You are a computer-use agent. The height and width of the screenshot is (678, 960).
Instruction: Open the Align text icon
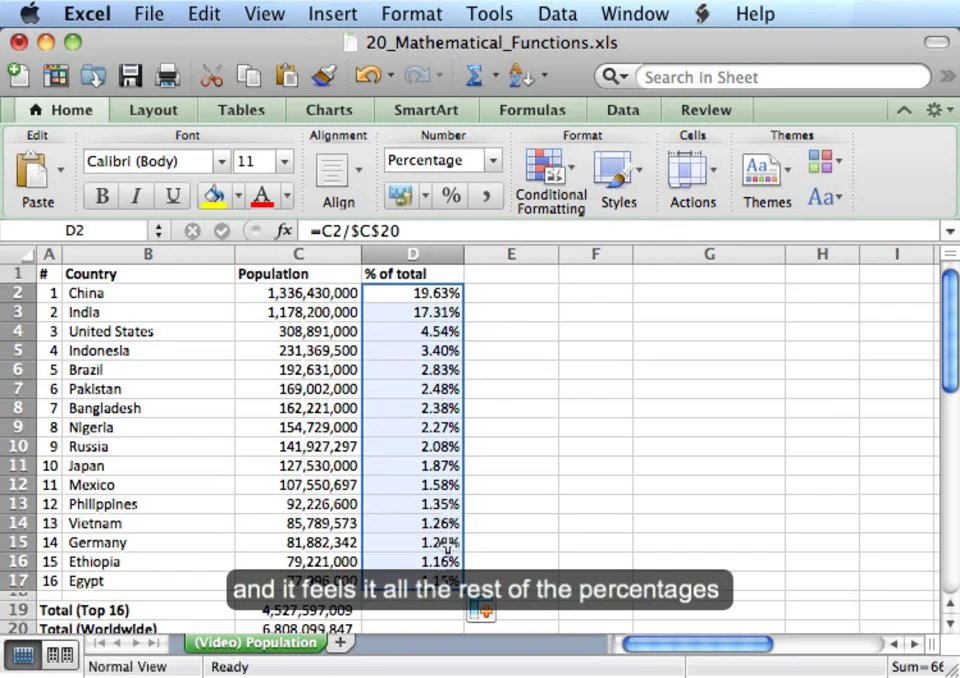click(332, 170)
